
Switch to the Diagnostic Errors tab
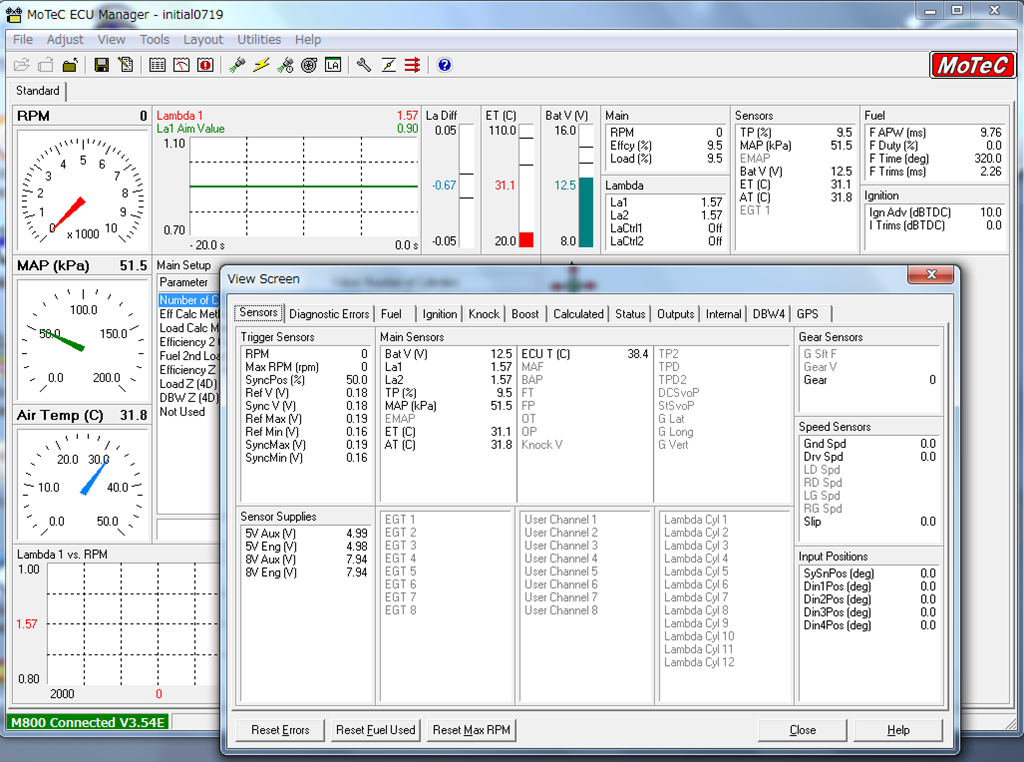[329, 314]
